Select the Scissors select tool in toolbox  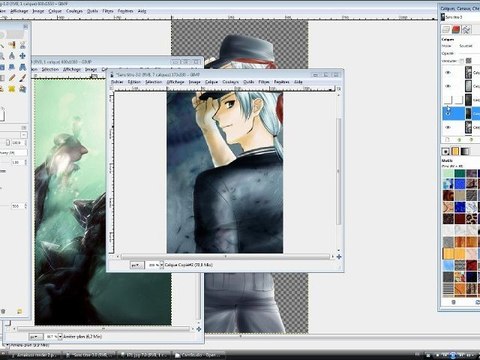coord(23,45)
